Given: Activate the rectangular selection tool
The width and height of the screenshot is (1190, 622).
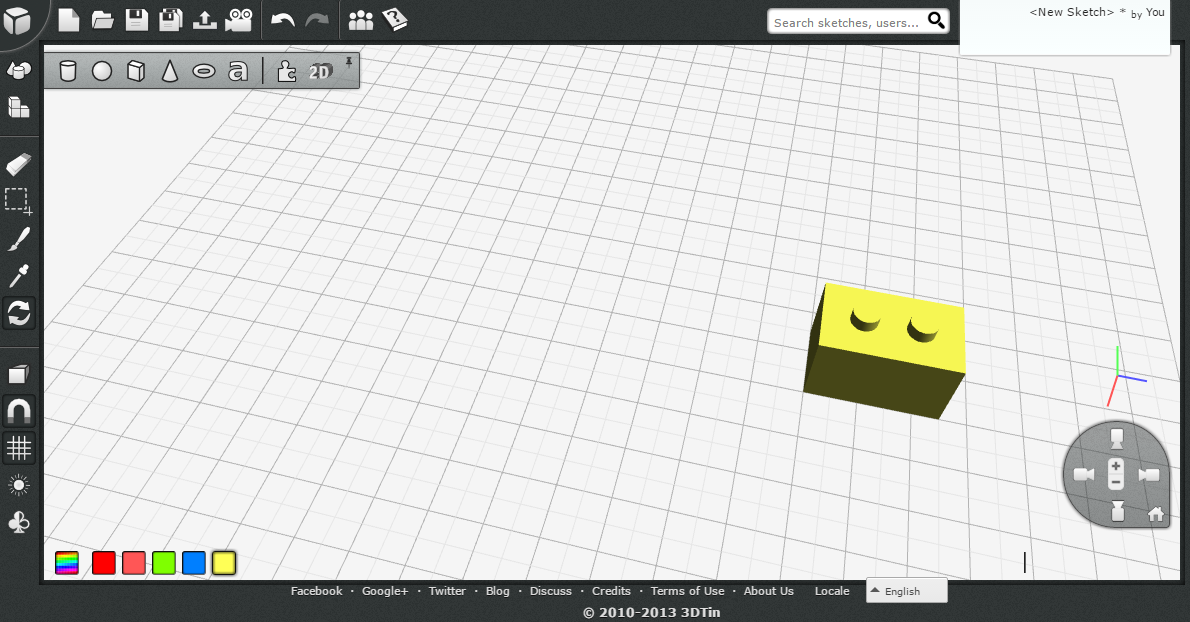Looking at the screenshot, I should (18, 201).
